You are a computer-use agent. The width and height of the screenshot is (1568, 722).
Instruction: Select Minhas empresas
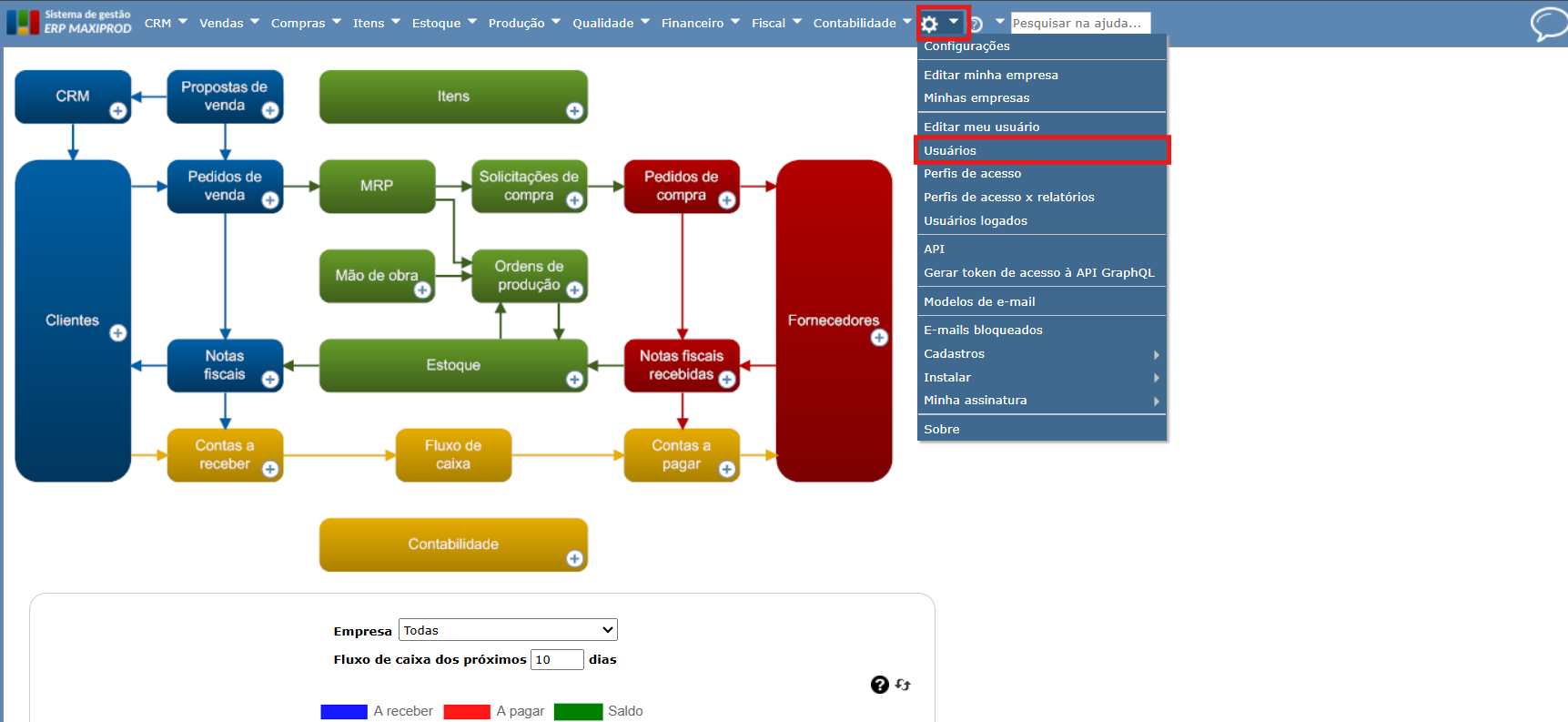point(1041,98)
